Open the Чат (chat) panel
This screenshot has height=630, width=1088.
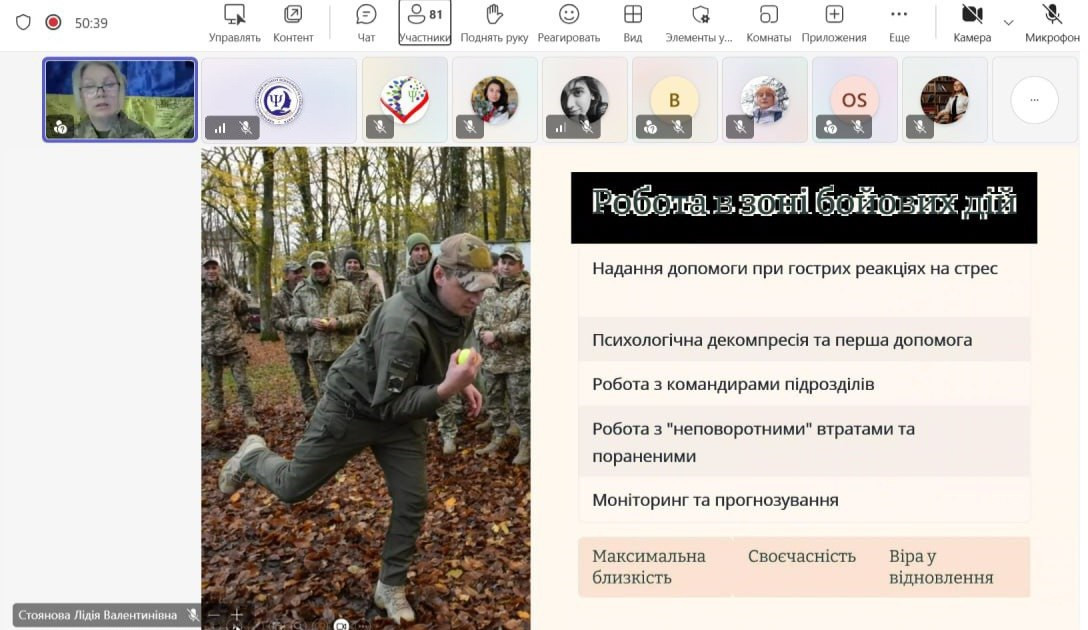[366, 23]
